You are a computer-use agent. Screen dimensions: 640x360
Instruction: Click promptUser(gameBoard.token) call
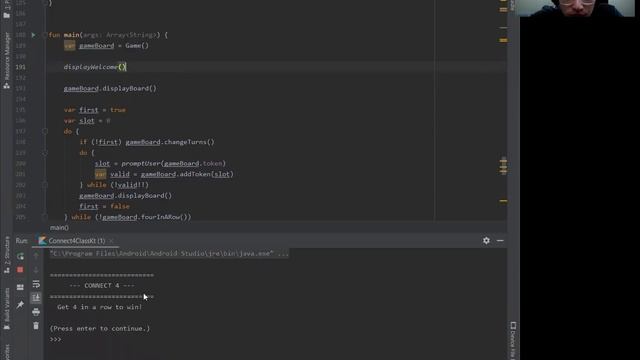(173, 164)
